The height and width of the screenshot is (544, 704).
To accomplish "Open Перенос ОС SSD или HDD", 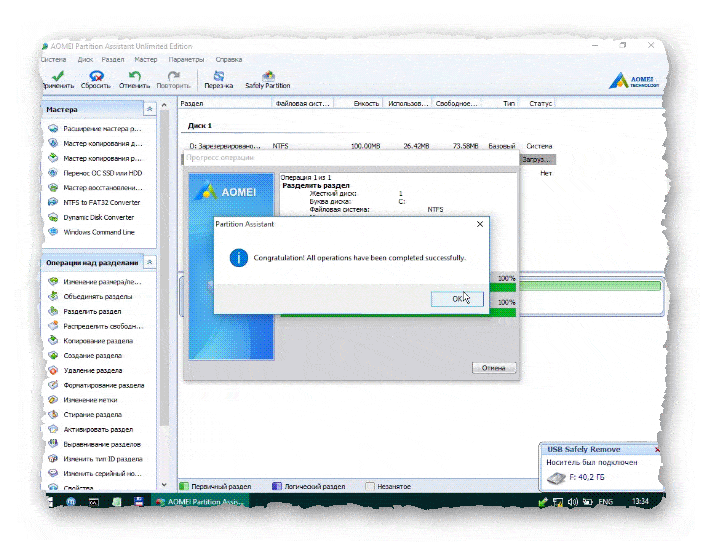I will pyautogui.click(x=95, y=173).
